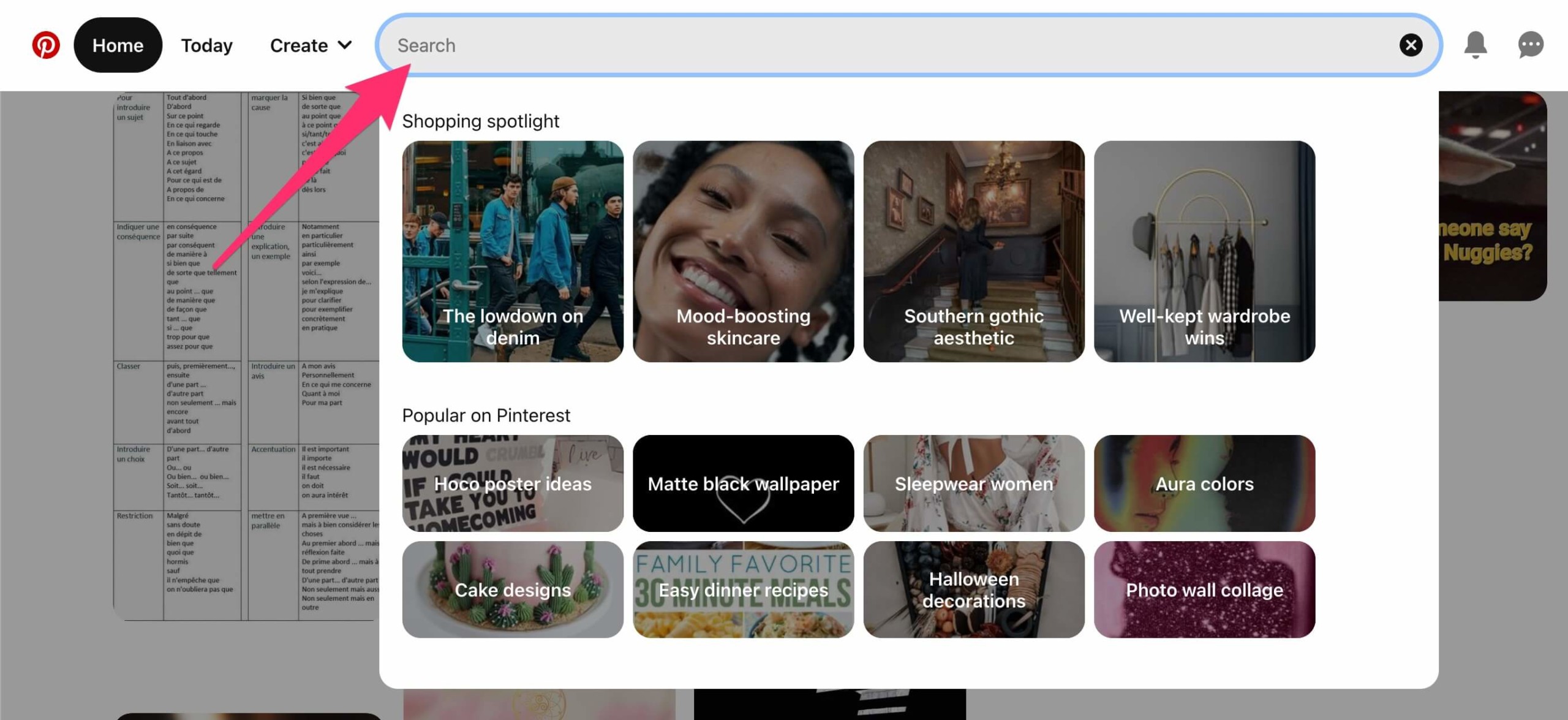The image size is (1568, 720).
Task: Open the 'Easy dinner recipes' suggestion
Action: pyautogui.click(x=743, y=589)
